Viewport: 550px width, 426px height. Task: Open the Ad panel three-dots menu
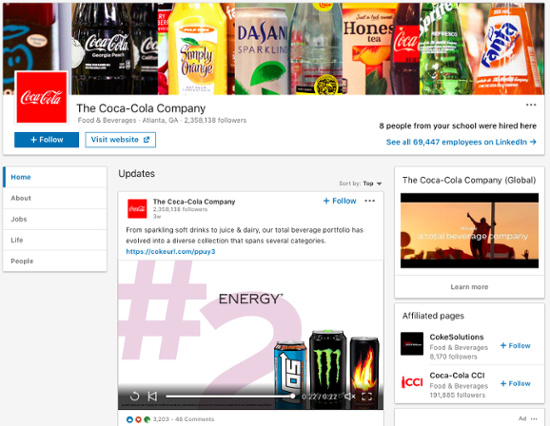[x=534, y=419]
